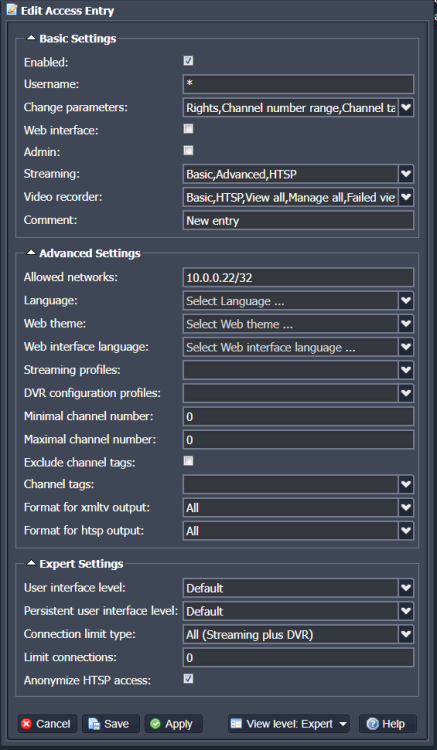Screen dimensions: 437x750
Task: Open the Help button
Action: 388,724
